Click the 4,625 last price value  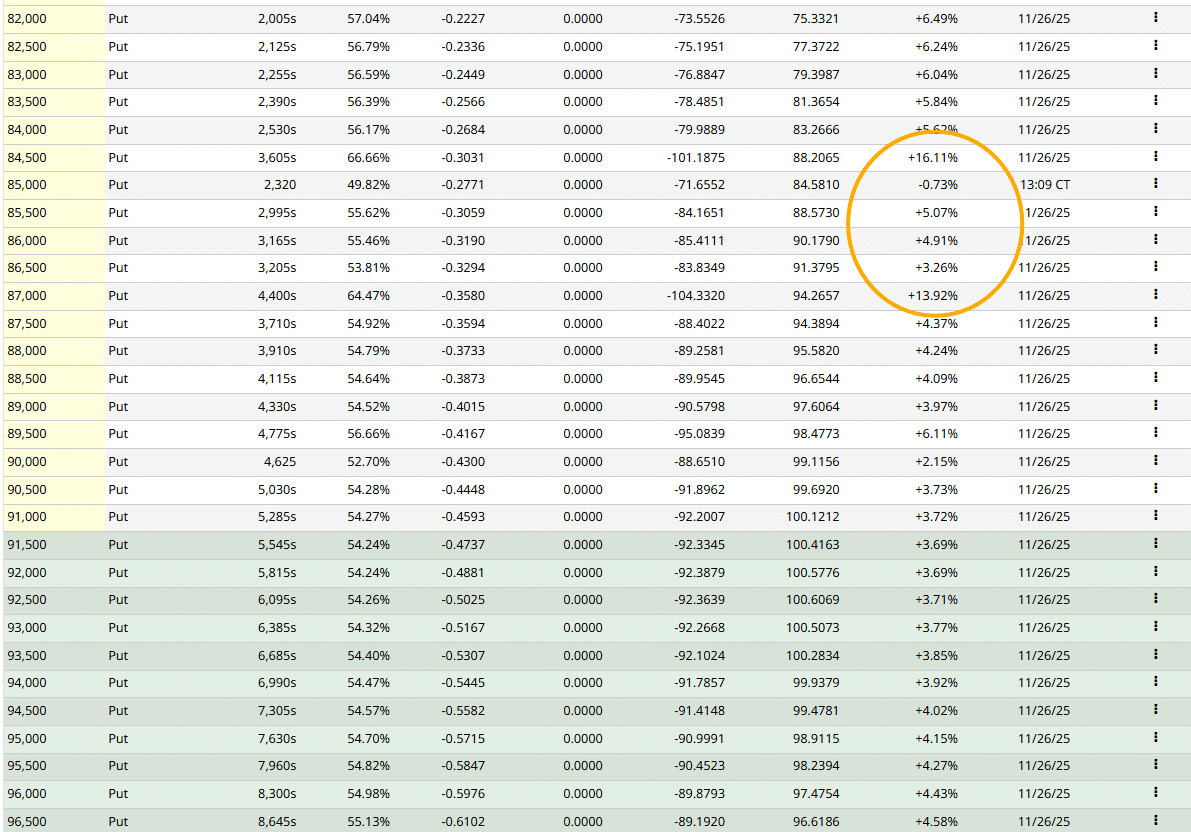pyautogui.click(x=280, y=462)
